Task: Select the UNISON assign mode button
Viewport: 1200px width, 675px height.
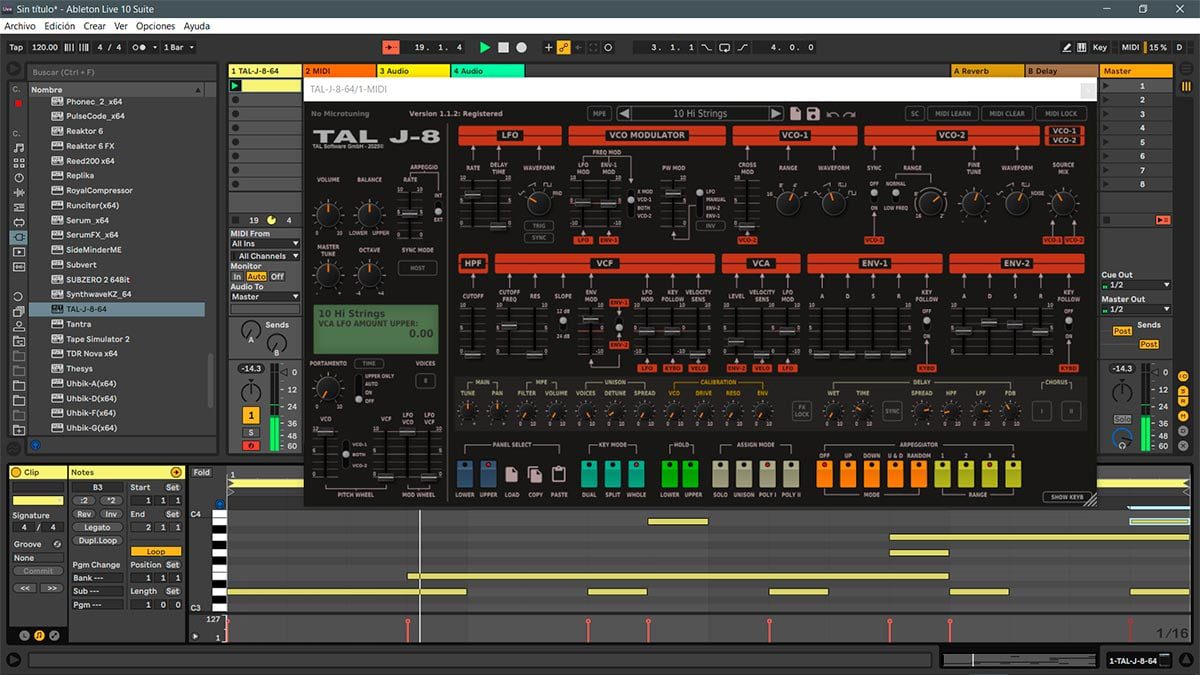Action: coord(744,473)
